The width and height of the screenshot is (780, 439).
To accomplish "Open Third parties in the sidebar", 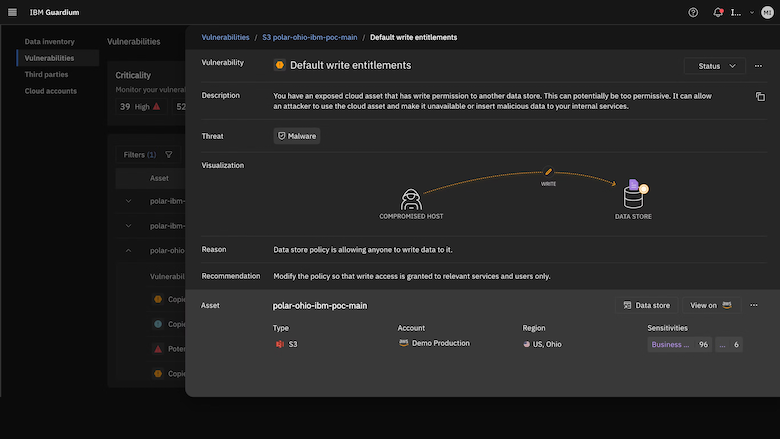I will 46,75.
